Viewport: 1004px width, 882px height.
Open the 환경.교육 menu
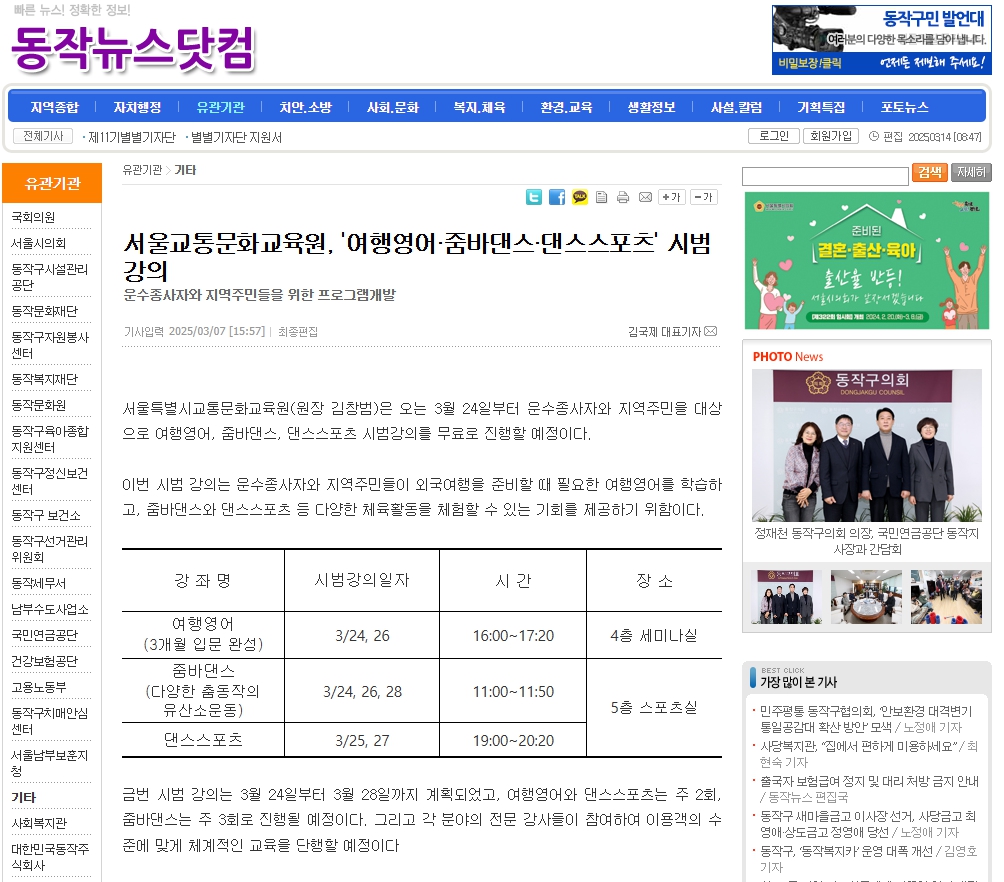[566, 107]
